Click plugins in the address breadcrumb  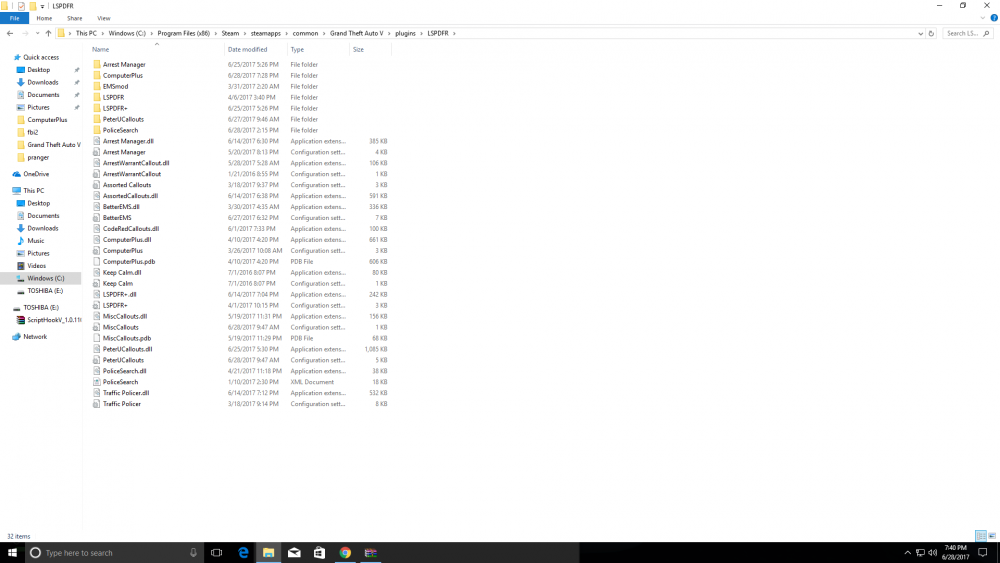(x=405, y=33)
